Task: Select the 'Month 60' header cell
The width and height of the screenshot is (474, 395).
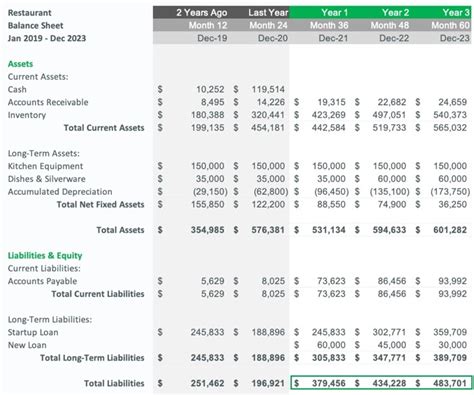Action: click(450, 25)
